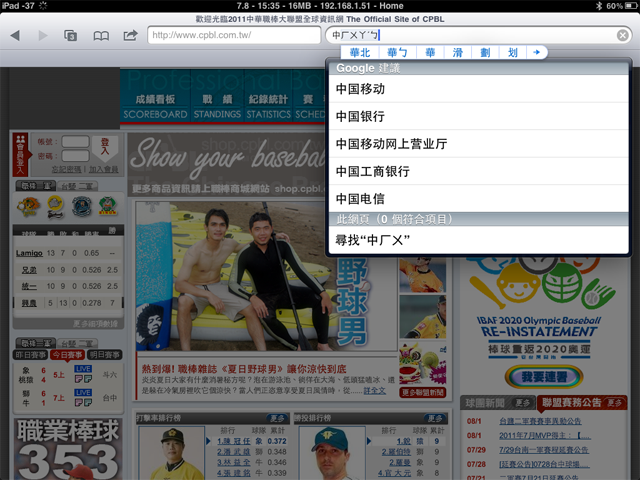Open the SCOREBOARD nav tab
This screenshot has width=640, height=480.
(155, 107)
